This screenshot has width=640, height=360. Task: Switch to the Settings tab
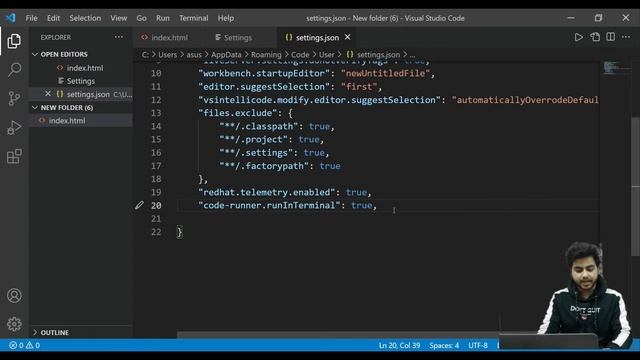238,38
